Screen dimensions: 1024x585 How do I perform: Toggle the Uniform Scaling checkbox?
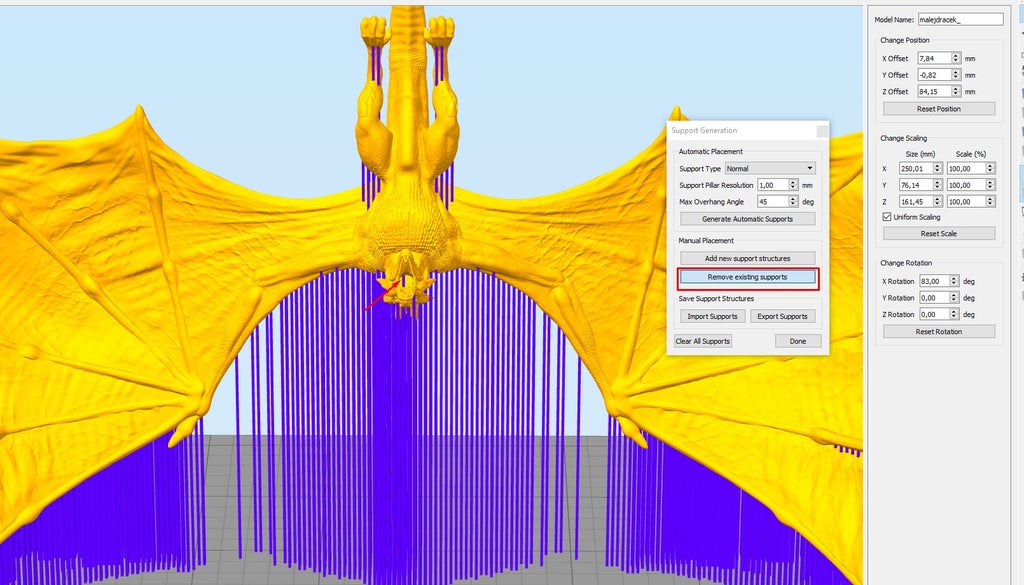point(887,217)
